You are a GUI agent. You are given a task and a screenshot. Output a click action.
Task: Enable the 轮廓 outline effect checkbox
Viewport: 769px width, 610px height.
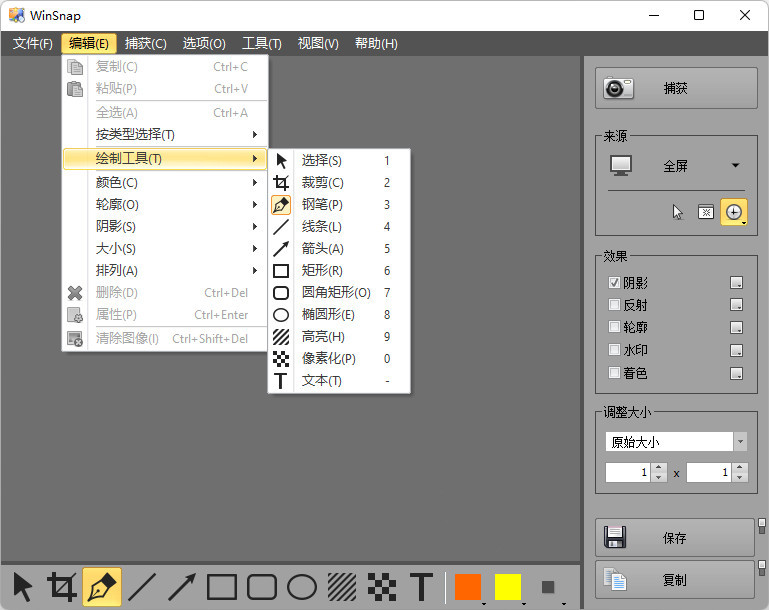click(614, 327)
